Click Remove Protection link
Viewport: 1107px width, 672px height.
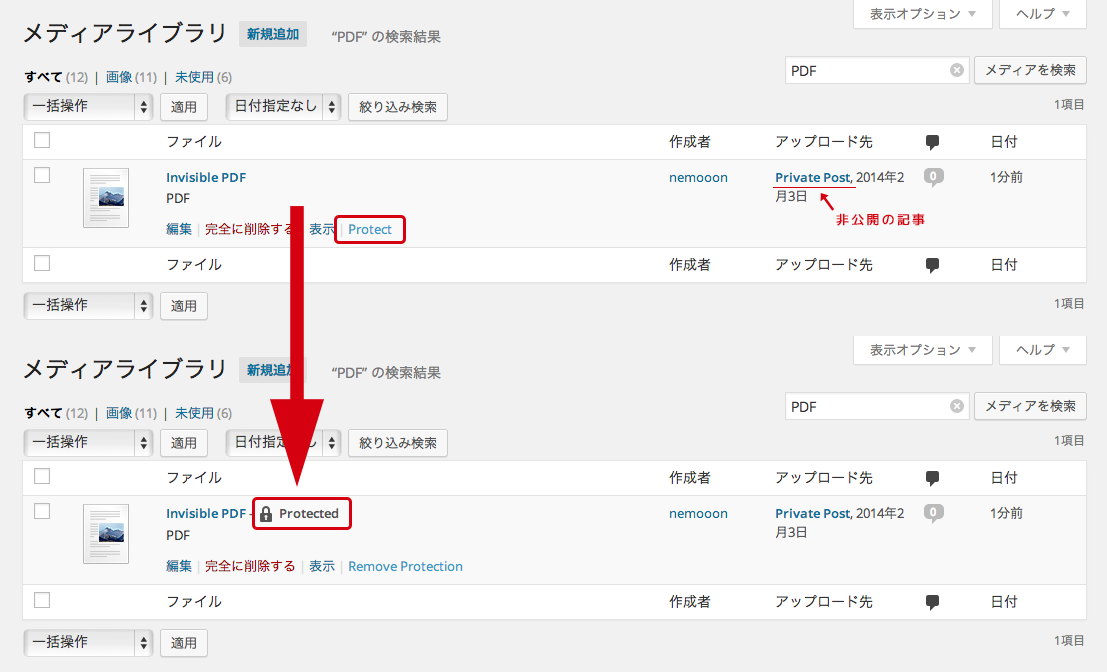click(x=405, y=566)
